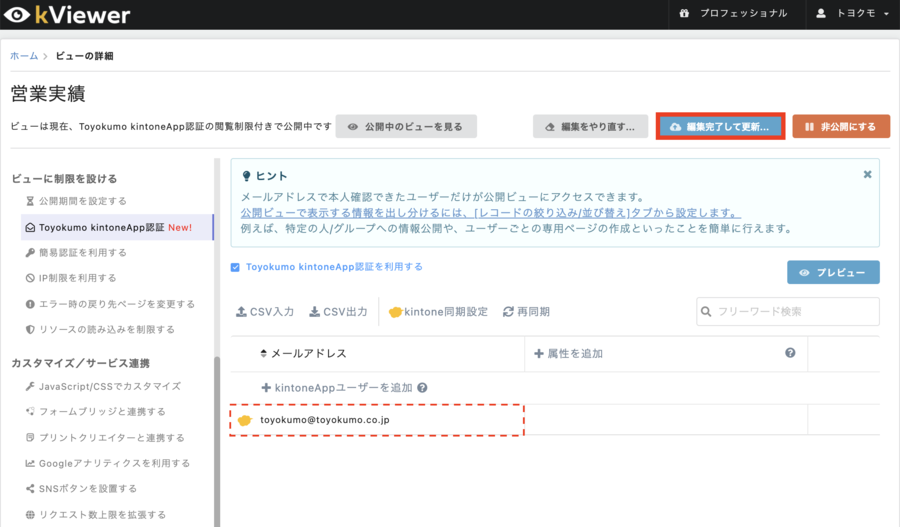Click CSV入力 toolbar item
The width and height of the screenshot is (900, 527).
[x=265, y=312]
